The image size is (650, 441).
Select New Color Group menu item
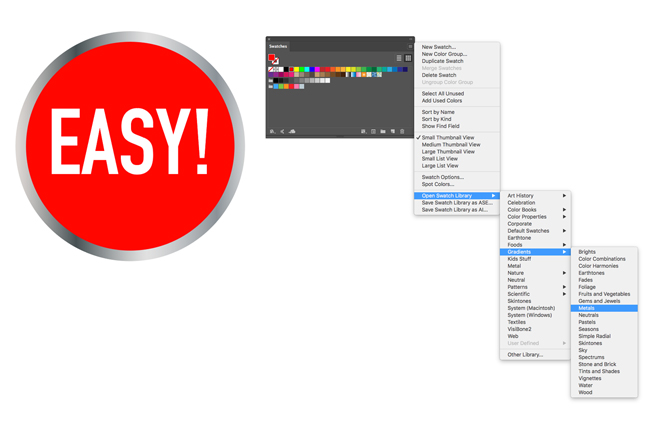(x=444, y=54)
